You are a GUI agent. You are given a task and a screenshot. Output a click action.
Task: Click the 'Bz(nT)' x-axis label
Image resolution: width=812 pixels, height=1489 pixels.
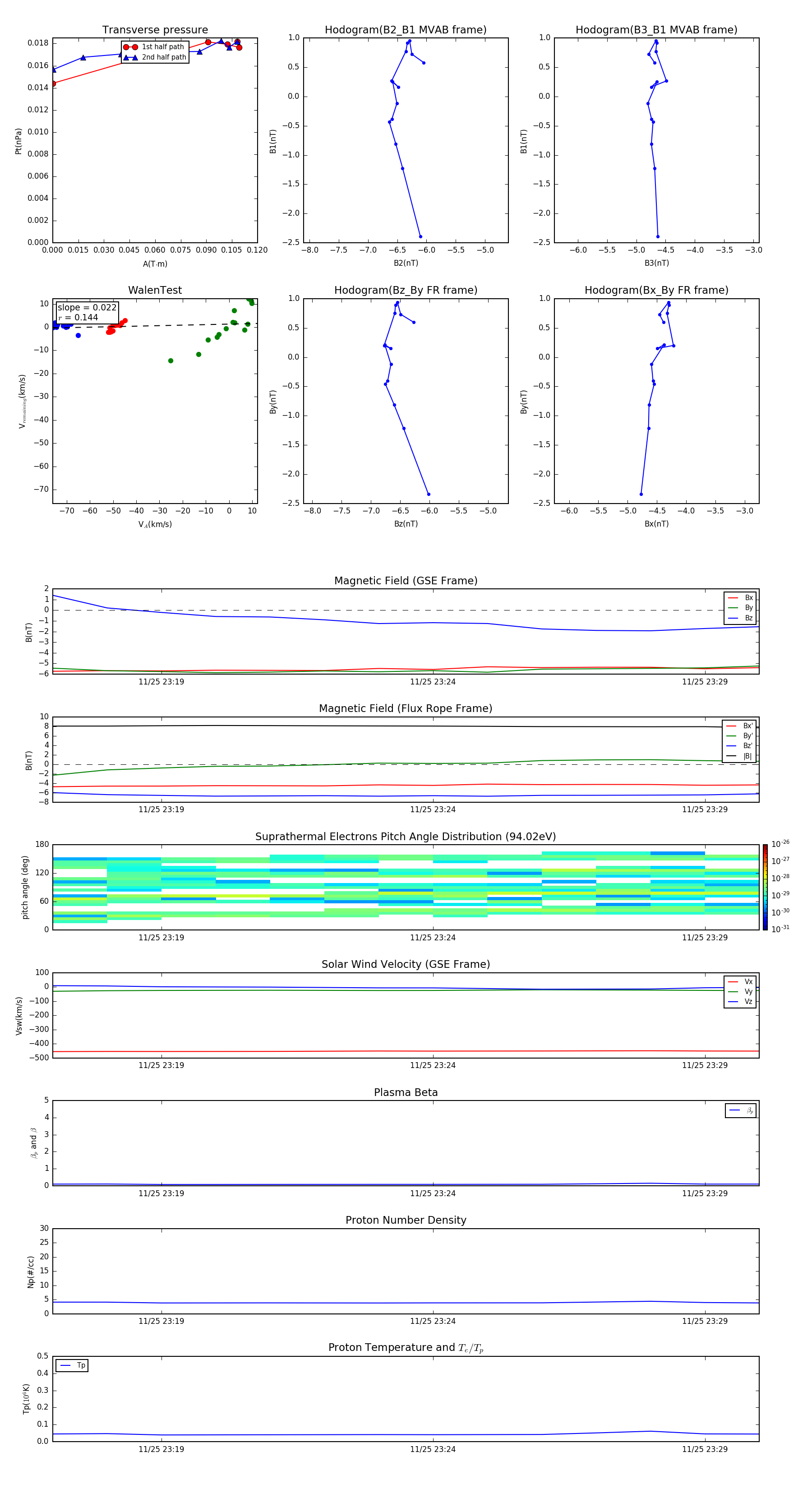pyautogui.click(x=406, y=524)
